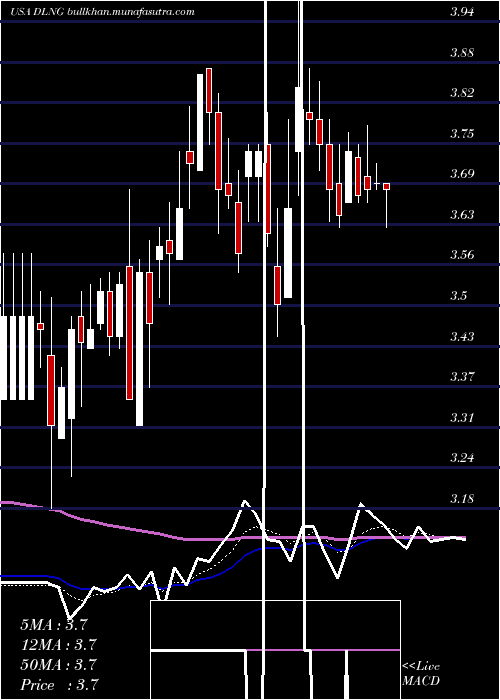This screenshot has width=500, height=700.
Task: Click the 3.94 price axis label
Action: pos(462,12)
